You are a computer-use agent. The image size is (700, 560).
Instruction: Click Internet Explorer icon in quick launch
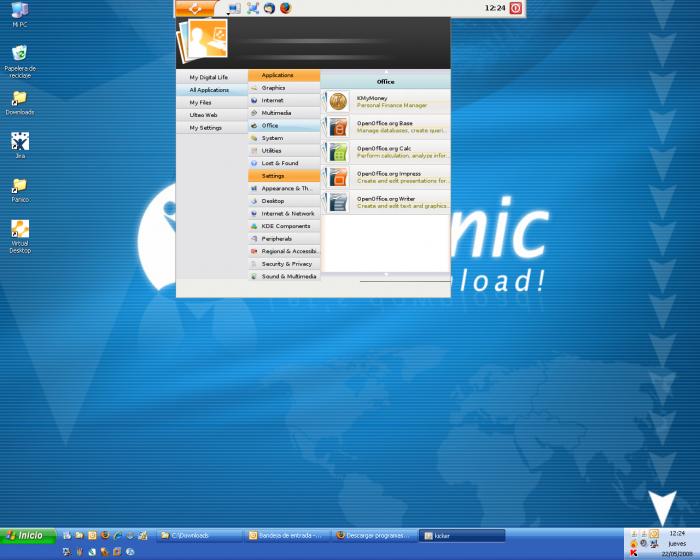point(118,535)
